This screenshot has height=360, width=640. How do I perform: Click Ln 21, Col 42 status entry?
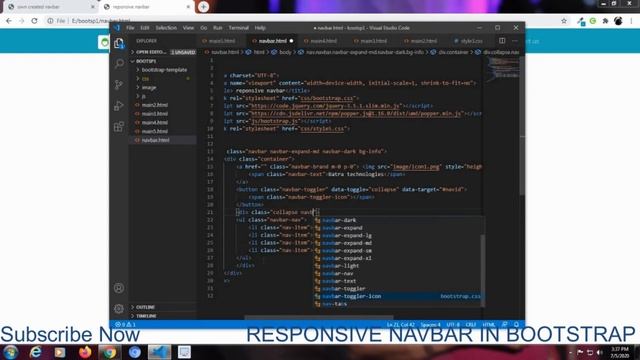click(400, 324)
